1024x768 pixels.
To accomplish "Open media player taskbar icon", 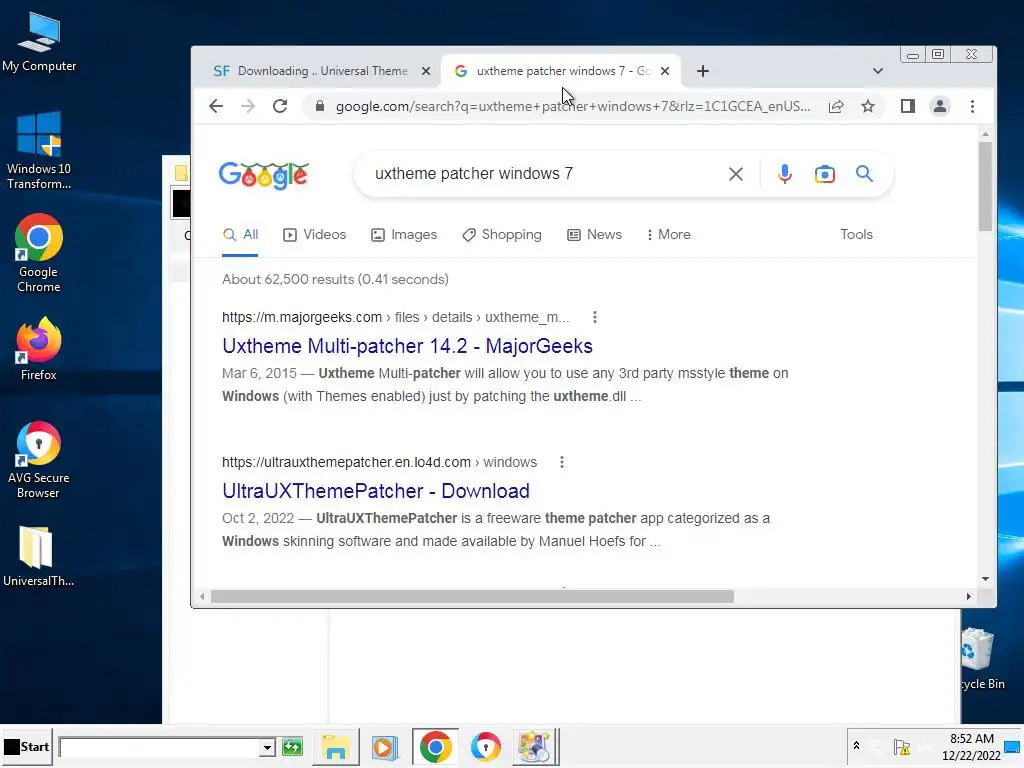I will click(x=385, y=747).
